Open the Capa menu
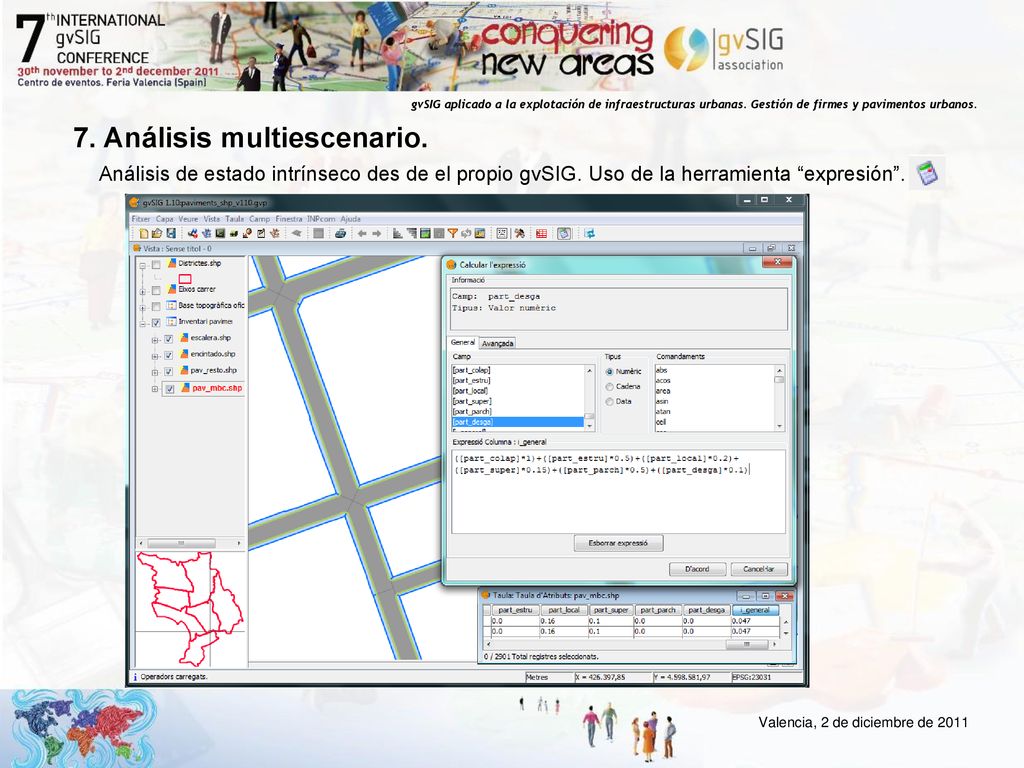The width and height of the screenshot is (1024, 768). tap(165, 219)
